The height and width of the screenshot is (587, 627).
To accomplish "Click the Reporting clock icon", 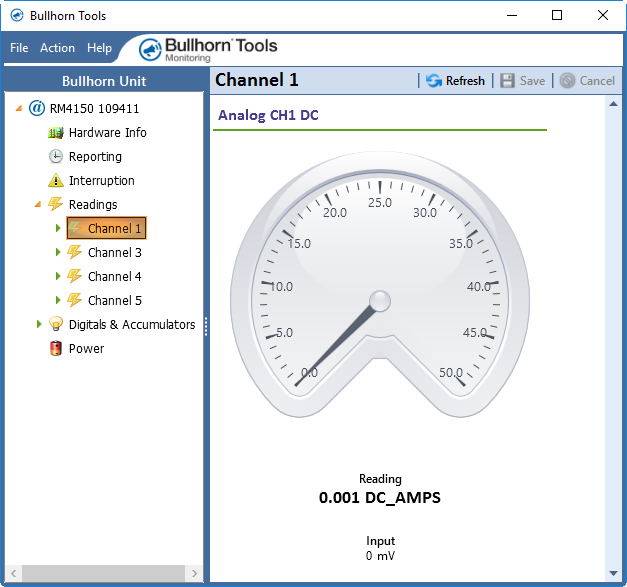I will click(x=56, y=157).
